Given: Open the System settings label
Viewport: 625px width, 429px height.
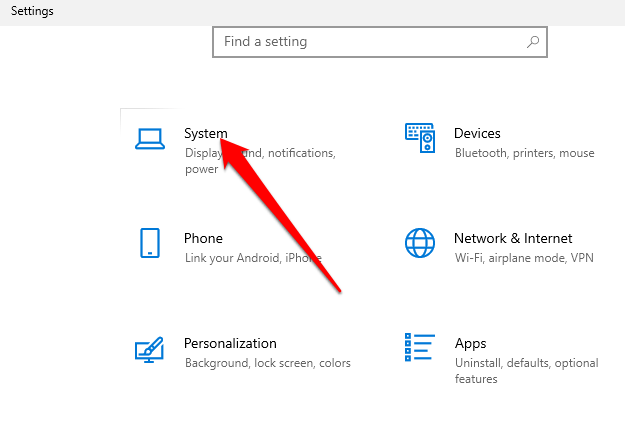Looking at the screenshot, I should [x=205, y=133].
